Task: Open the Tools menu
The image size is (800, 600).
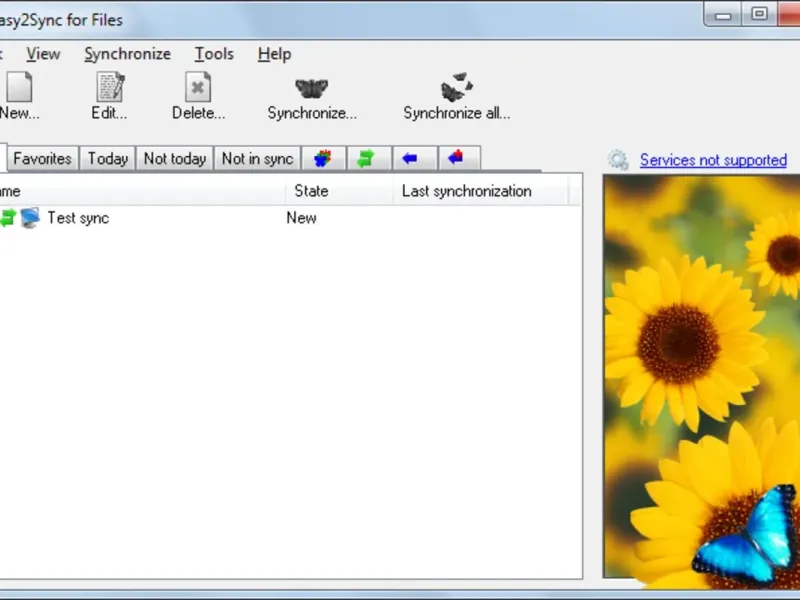Action: [x=214, y=54]
